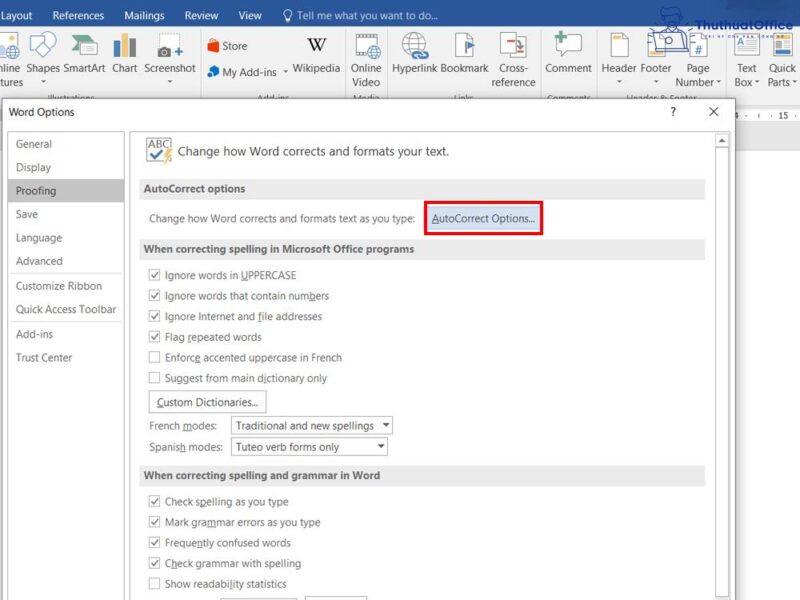Select the Screenshot tool
The height and width of the screenshot is (600, 800).
169,52
